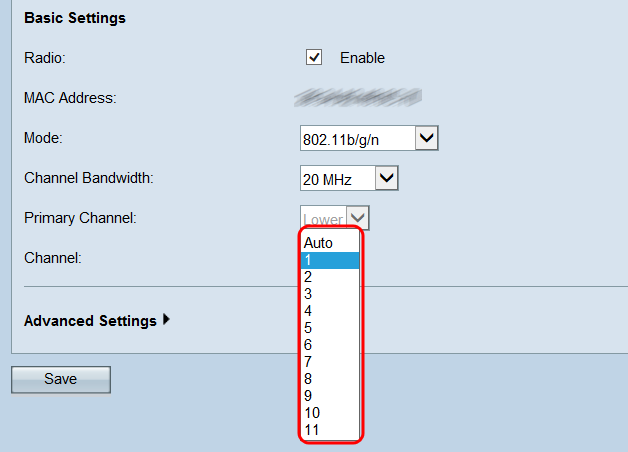Pick channel 3 from the dropdown list

(330, 294)
